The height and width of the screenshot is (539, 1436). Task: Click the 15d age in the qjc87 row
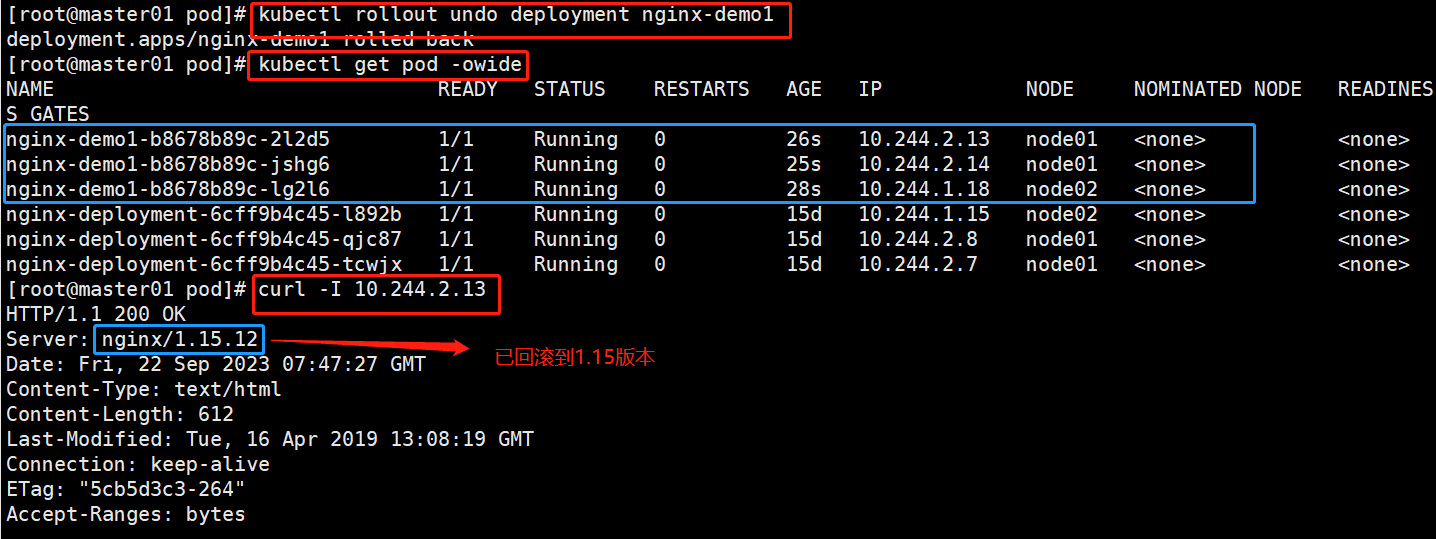coord(804,239)
